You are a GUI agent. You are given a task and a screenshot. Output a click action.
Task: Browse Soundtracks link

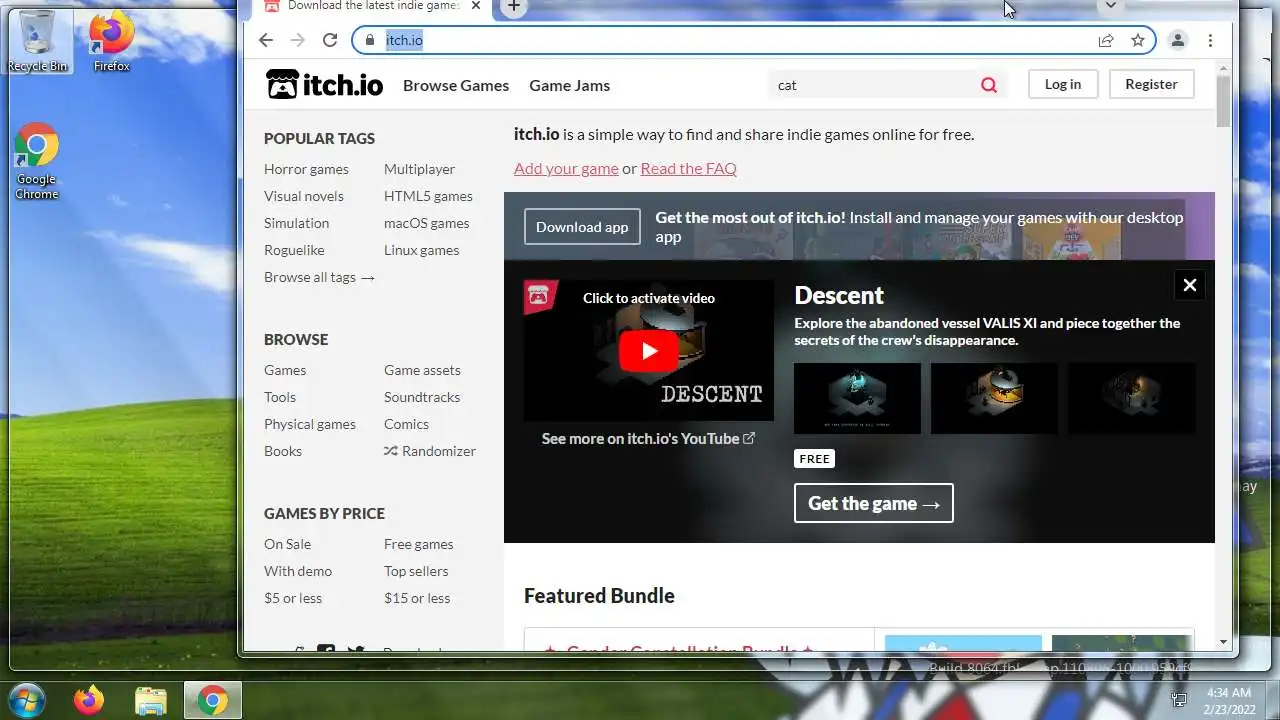[x=422, y=397]
